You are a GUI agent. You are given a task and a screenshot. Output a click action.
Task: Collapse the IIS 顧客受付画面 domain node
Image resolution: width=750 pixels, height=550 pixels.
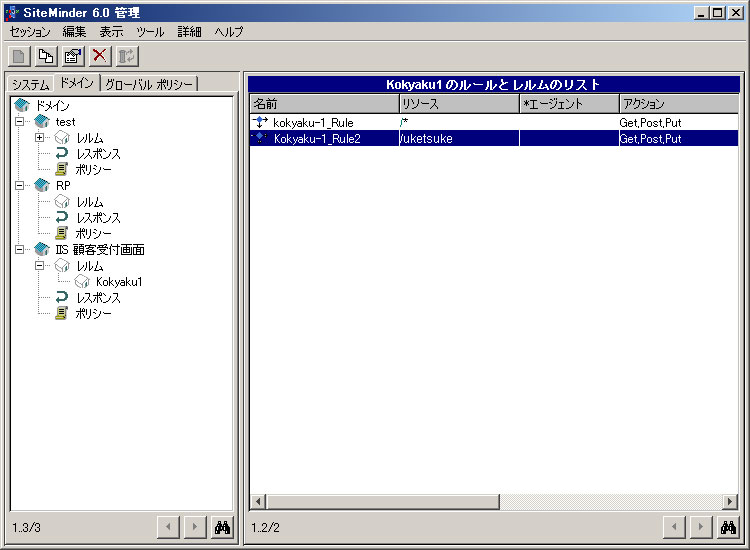click(x=20, y=249)
